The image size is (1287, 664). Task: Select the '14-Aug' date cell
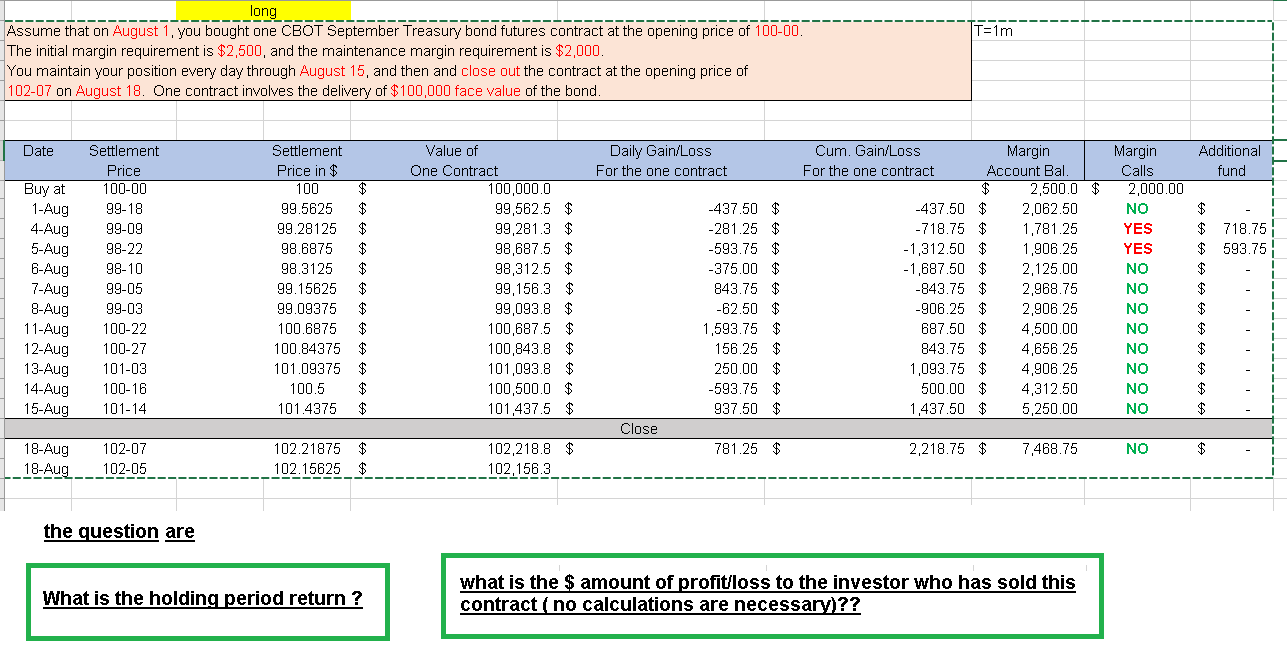pyautogui.click(x=47, y=389)
